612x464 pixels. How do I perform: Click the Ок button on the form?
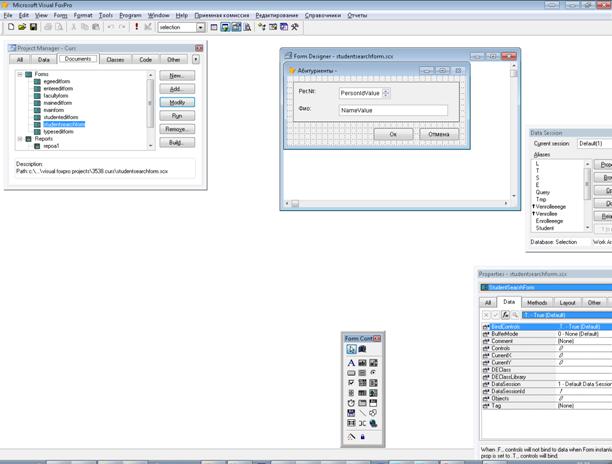[393, 134]
